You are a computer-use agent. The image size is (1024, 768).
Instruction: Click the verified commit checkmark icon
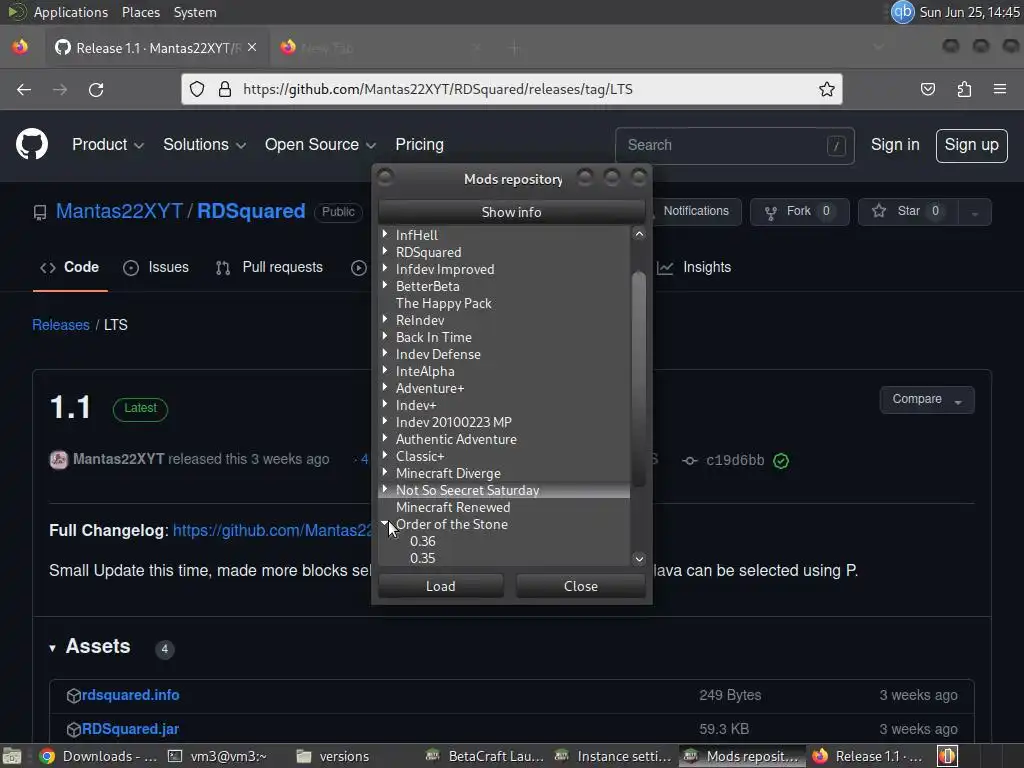click(781, 460)
